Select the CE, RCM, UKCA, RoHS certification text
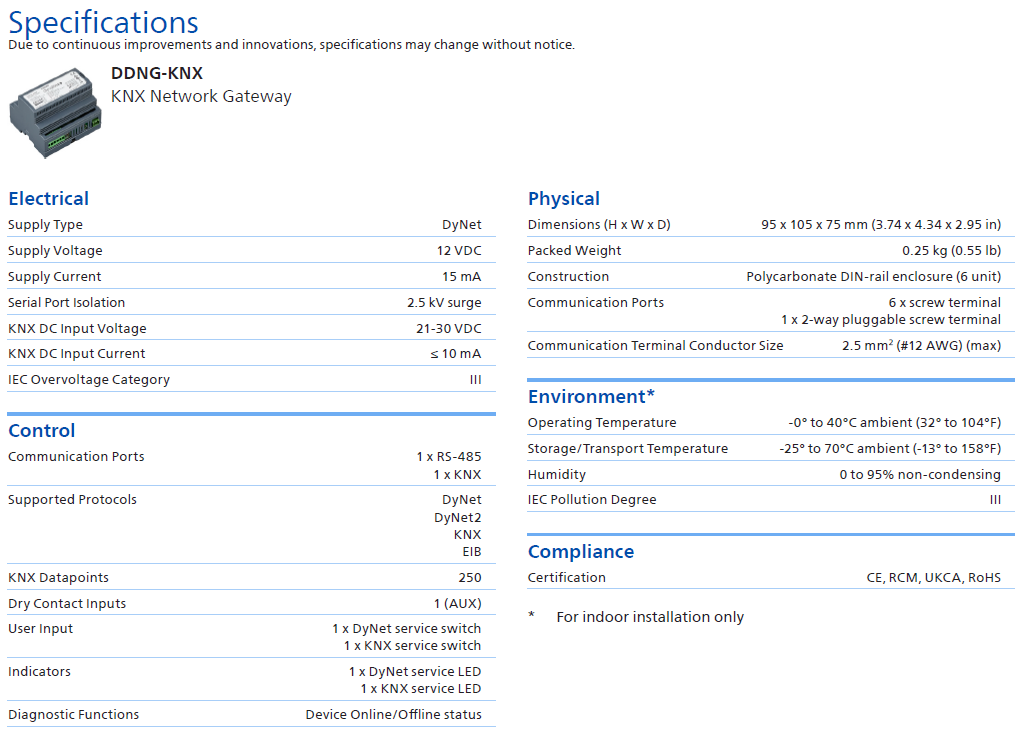This screenshot has height=734, width=1016. pyautogui.click(x=933, y=577)
